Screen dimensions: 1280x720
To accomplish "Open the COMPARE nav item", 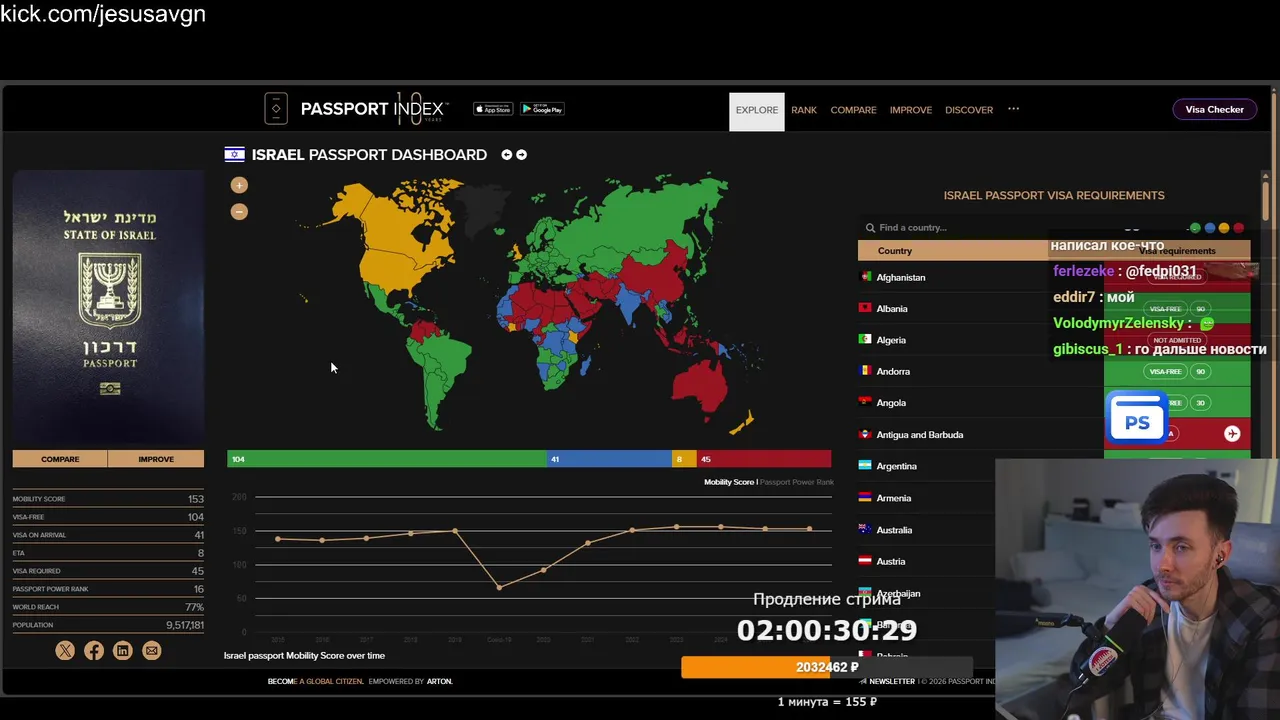I will coord(853,110).
